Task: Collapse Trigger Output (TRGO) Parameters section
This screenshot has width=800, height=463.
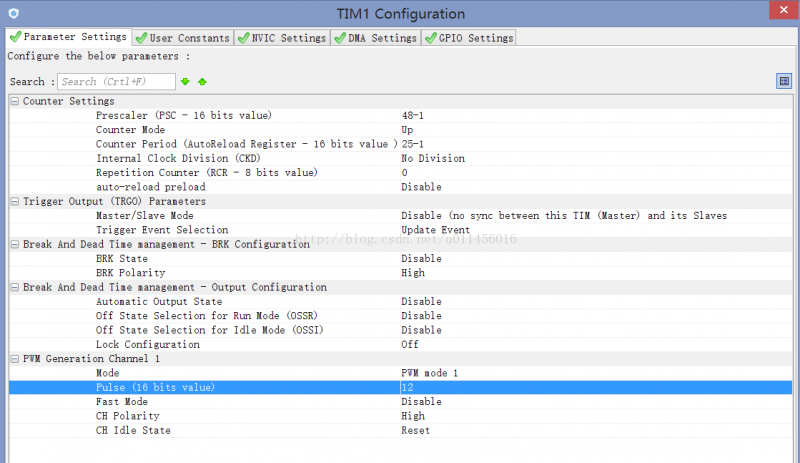Action: (15, 201)
